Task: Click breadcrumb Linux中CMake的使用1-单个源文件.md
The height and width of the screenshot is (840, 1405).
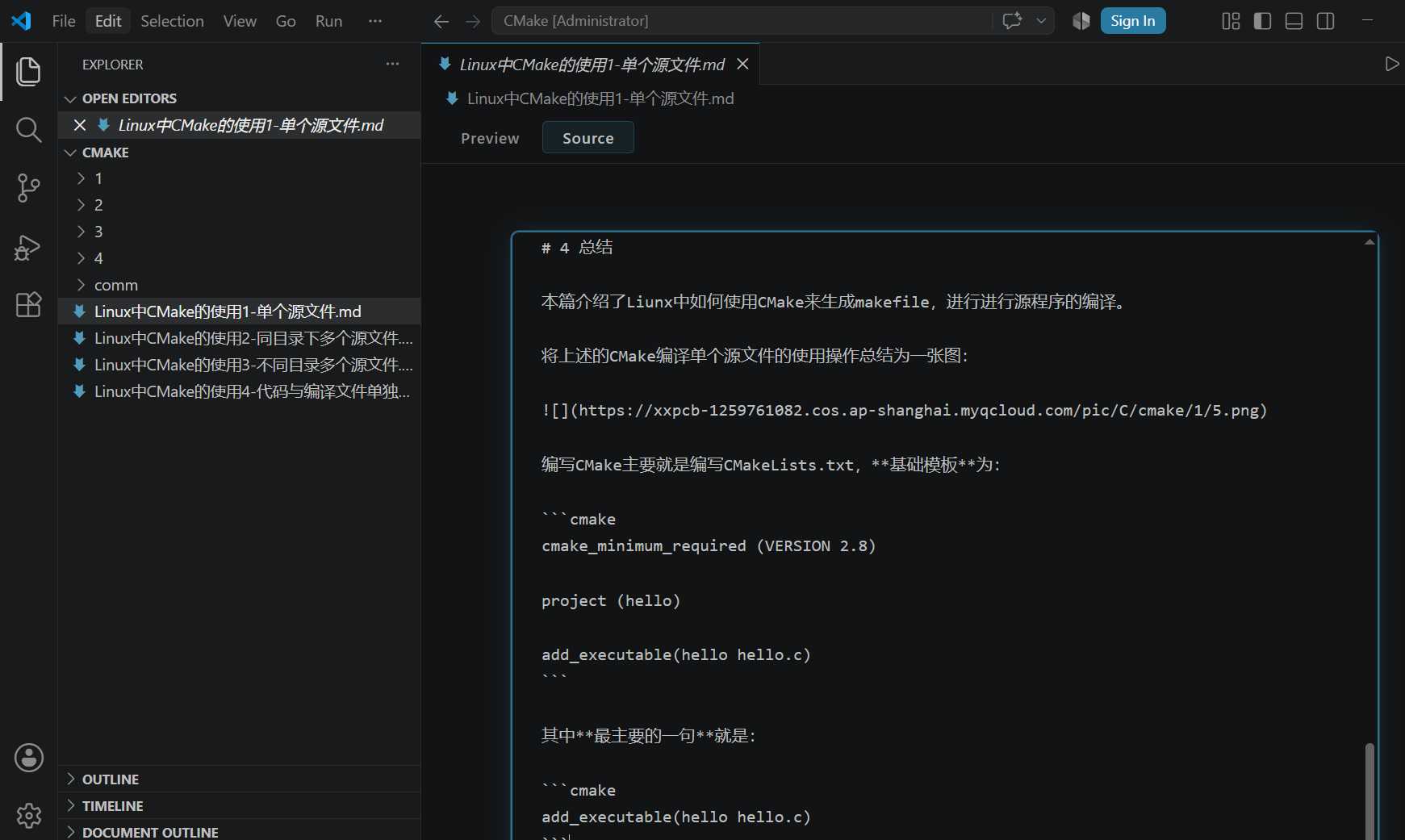Action: pos(600,98)
